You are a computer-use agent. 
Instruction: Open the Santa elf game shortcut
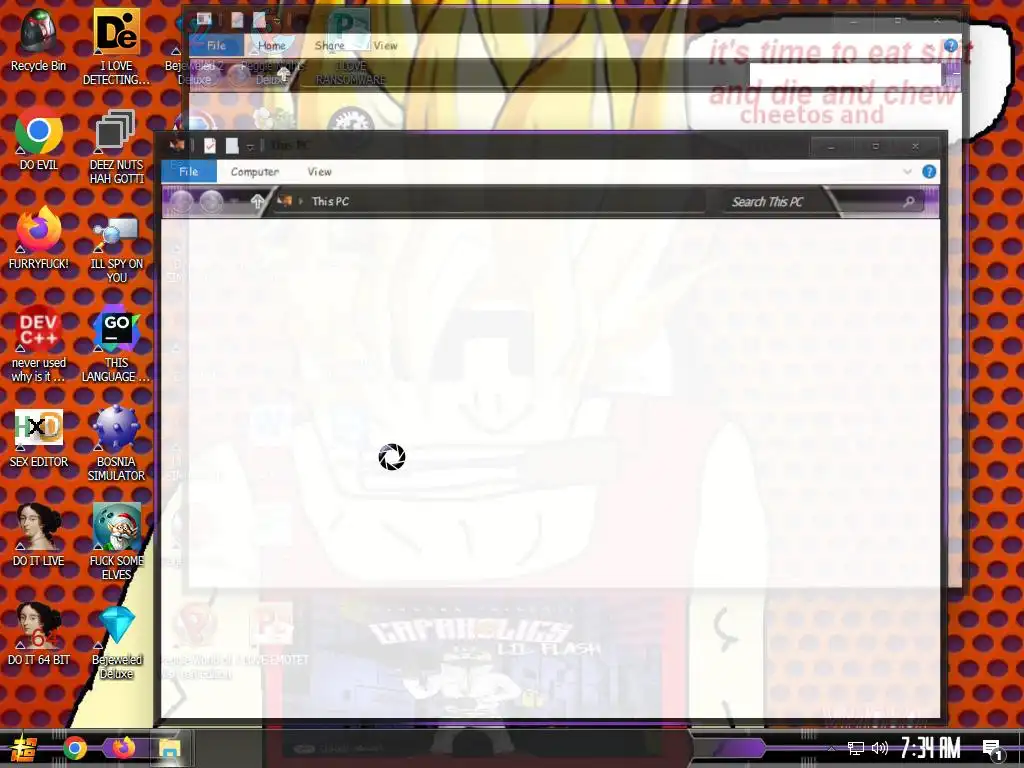(116, 543)
